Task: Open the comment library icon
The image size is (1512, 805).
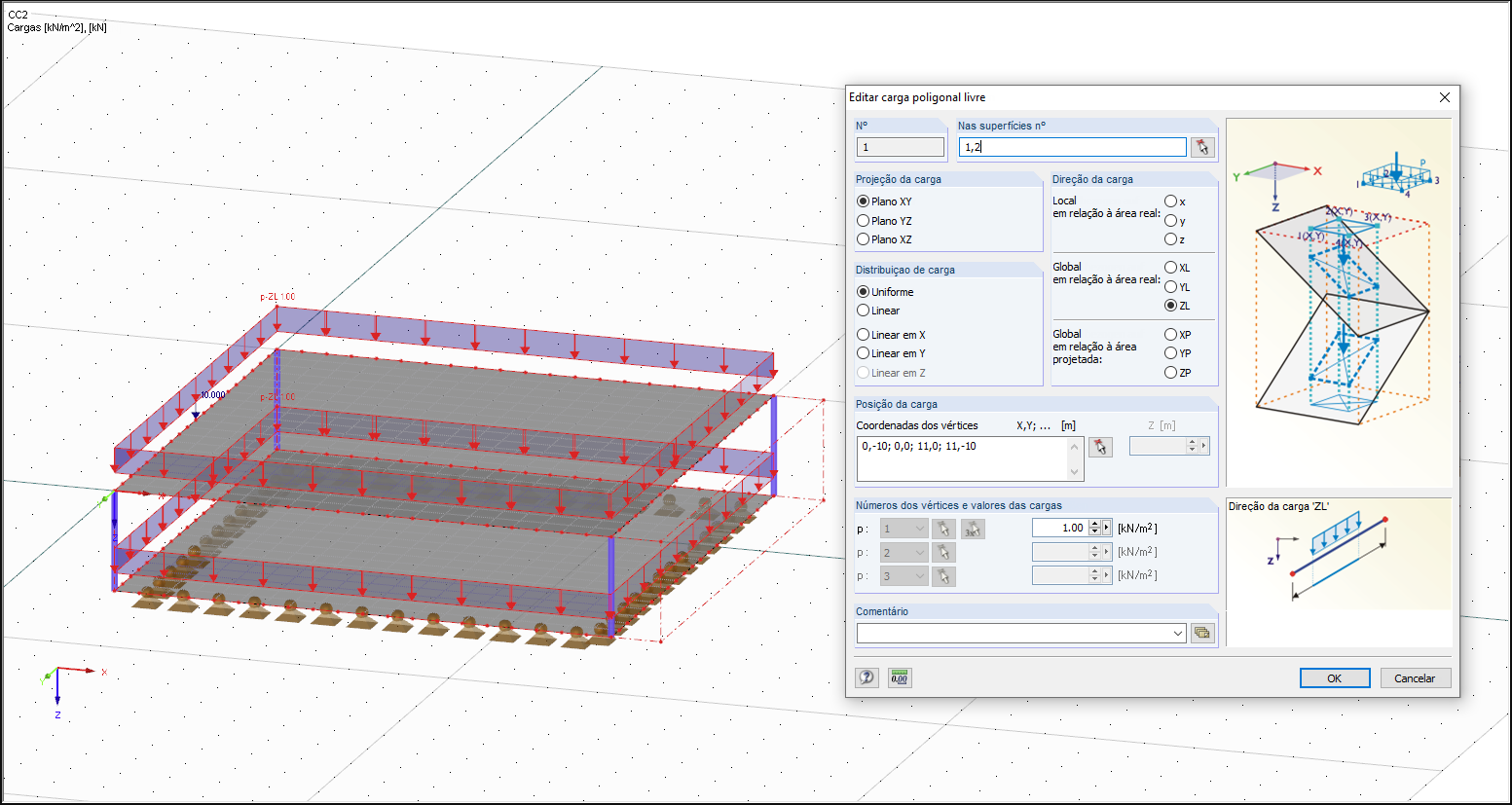Action: click(x=1202, y=634)
